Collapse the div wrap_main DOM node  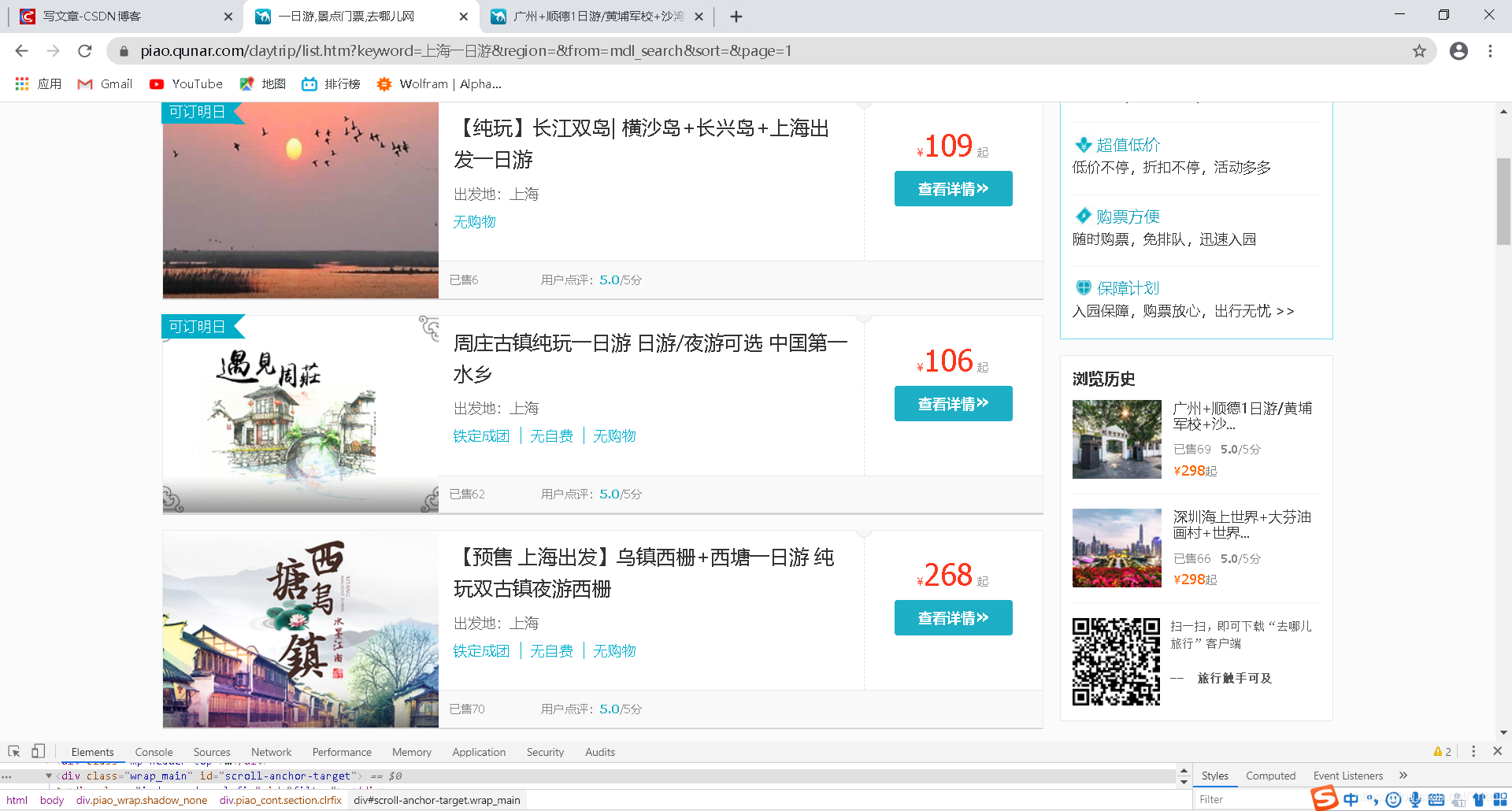point(49,776)
